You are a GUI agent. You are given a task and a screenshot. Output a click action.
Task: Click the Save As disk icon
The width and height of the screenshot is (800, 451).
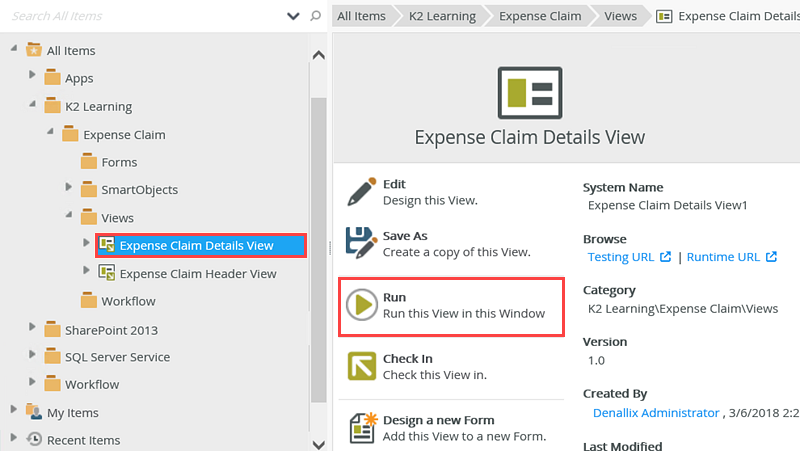(361, 243)
